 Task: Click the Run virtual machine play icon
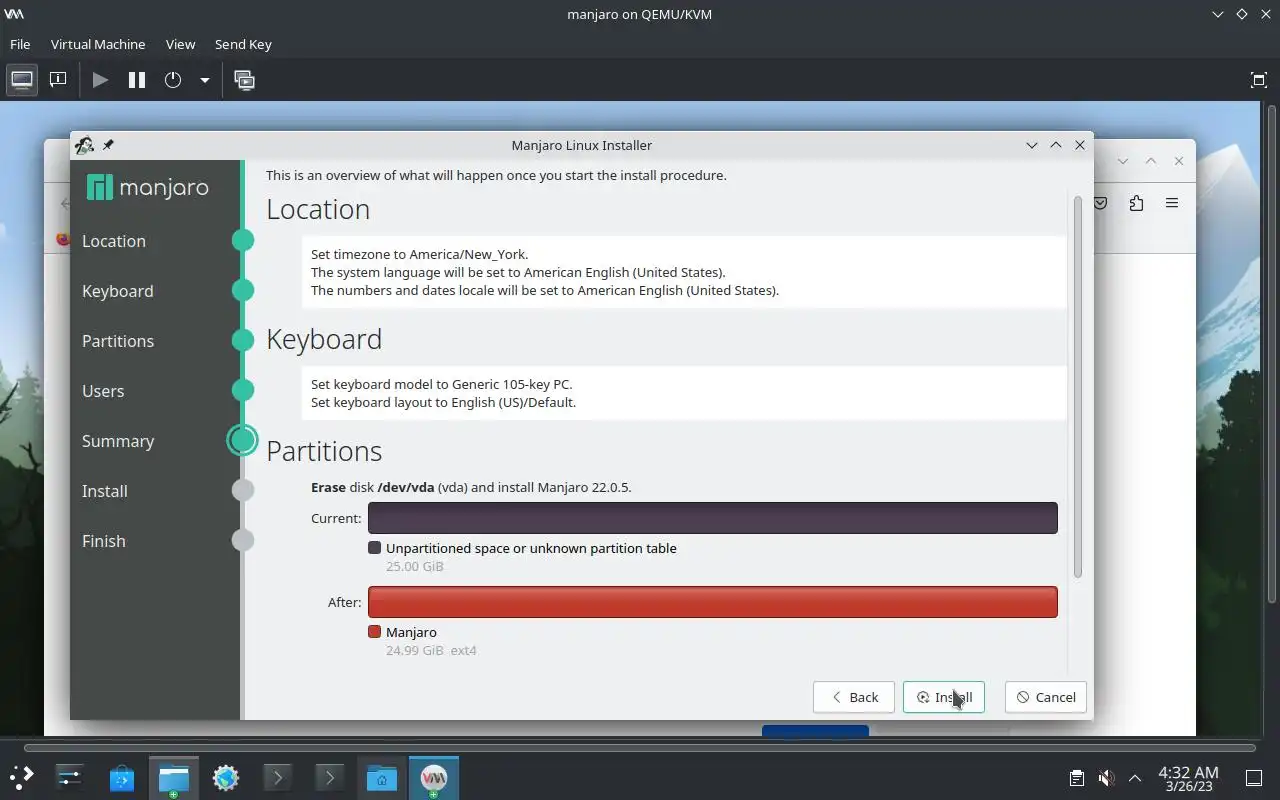coord(100,80)
